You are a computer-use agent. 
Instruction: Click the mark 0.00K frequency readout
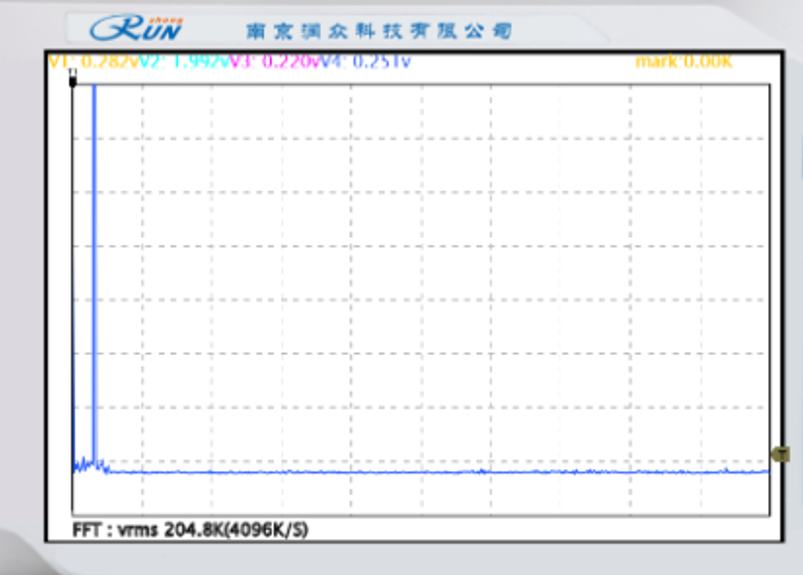[684, 62]
